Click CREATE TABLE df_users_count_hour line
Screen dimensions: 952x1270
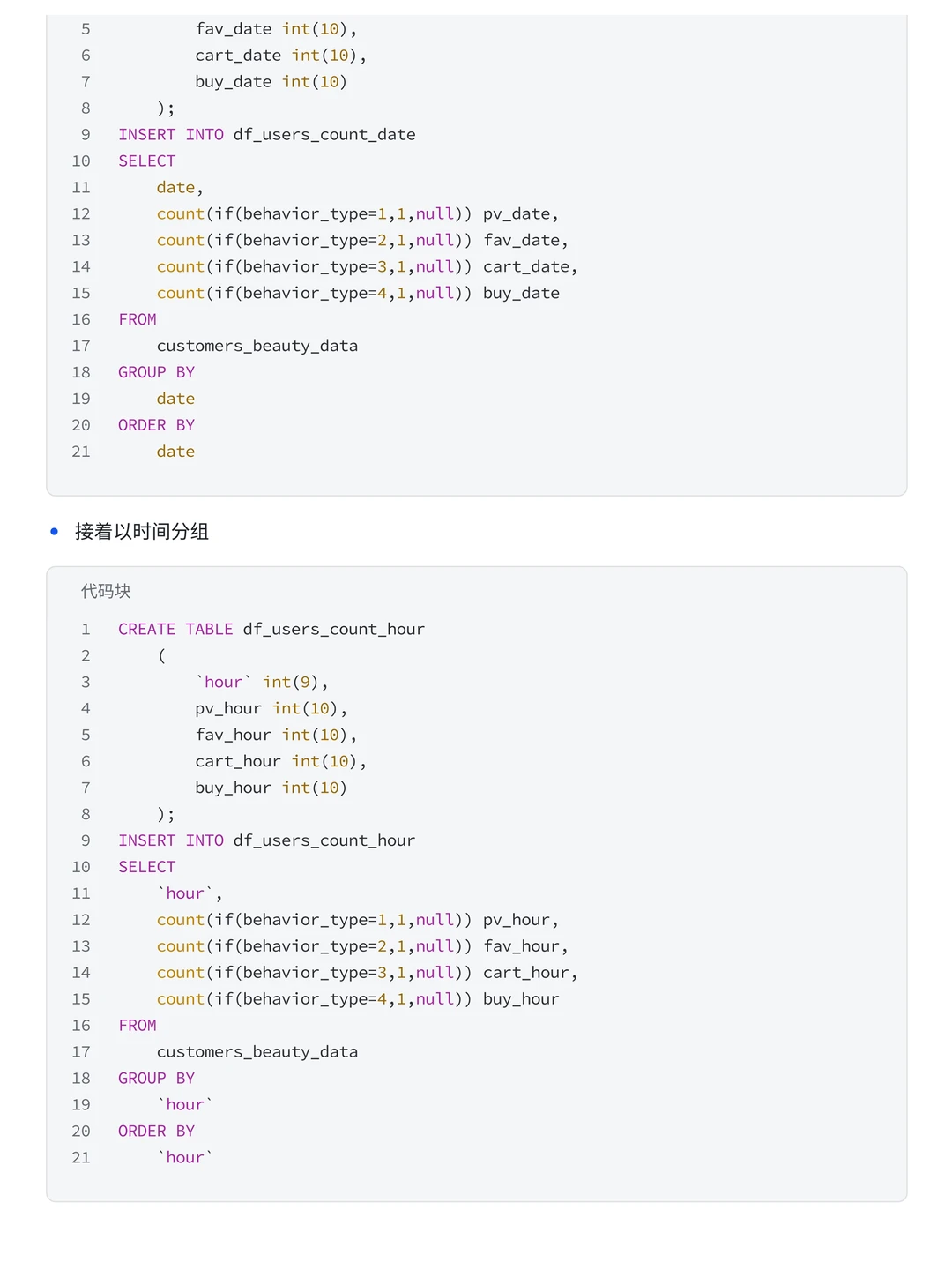click(x=271, y=629)
